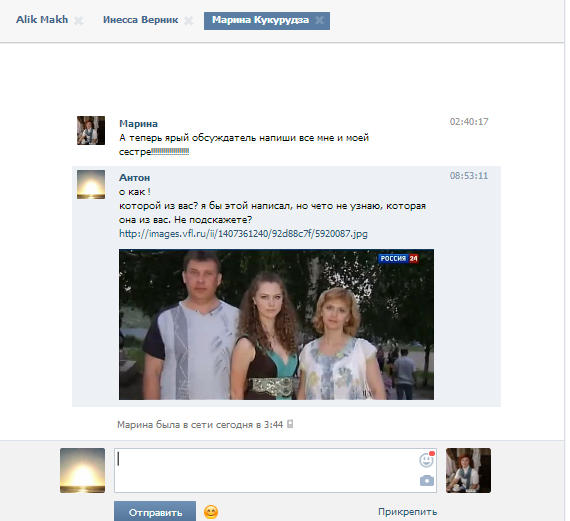The image size is (570, 521).
Task: Open the Прикрепить attach menu
Action: [x=407, y=512]
